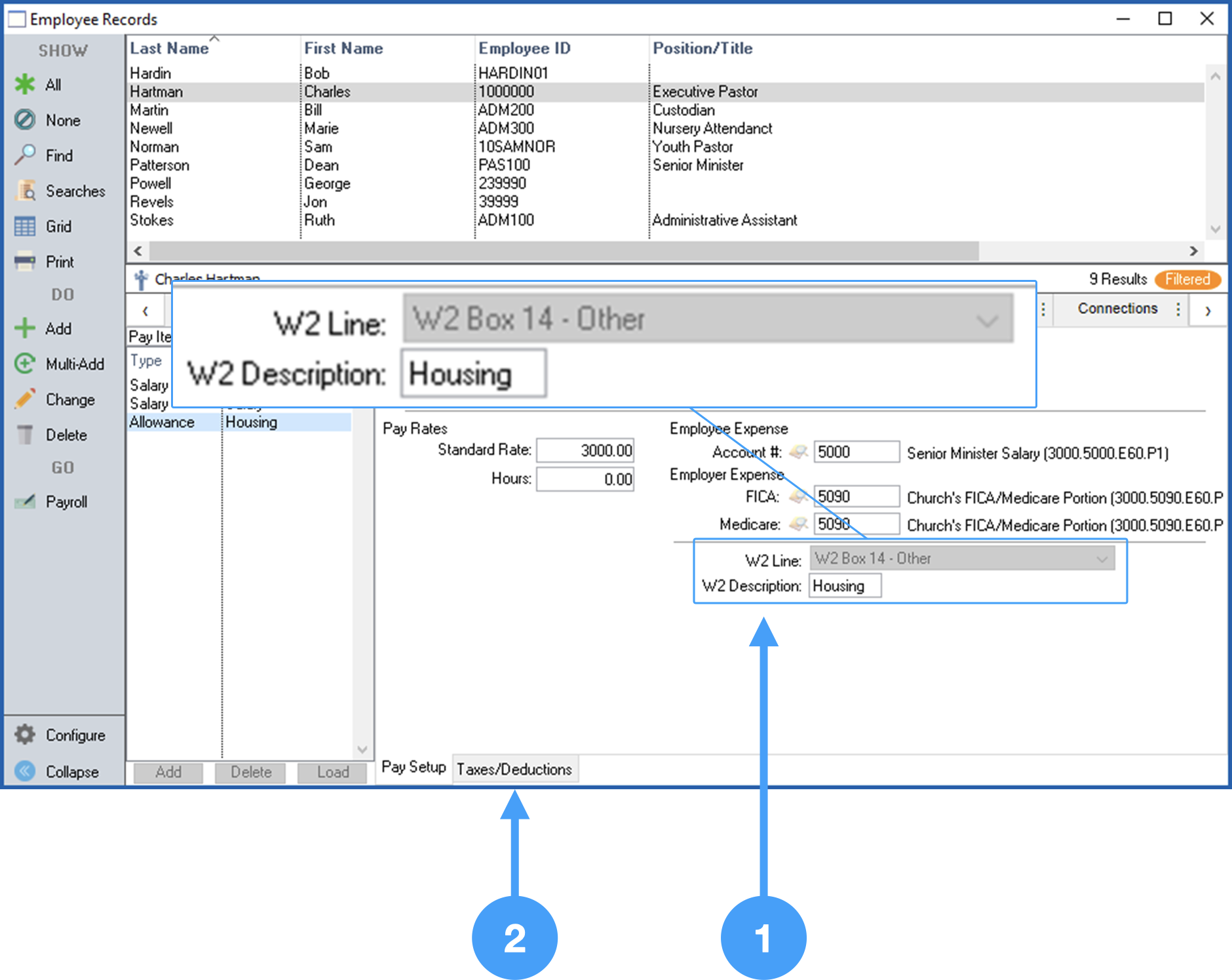Click the right chevron next to Connections
Screen dimensions: 1232x980
(x=1207, y=310)
